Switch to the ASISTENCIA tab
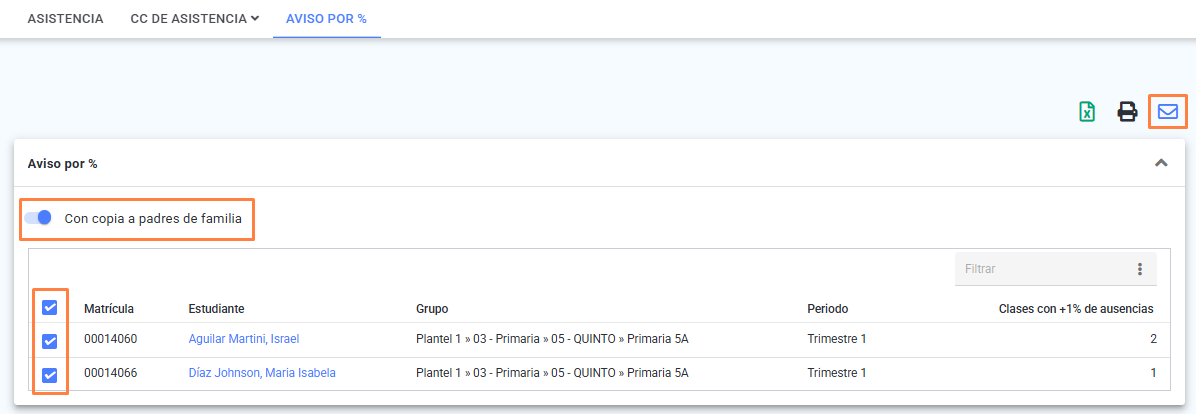The image size is (1196, 414). coord(66,18)
